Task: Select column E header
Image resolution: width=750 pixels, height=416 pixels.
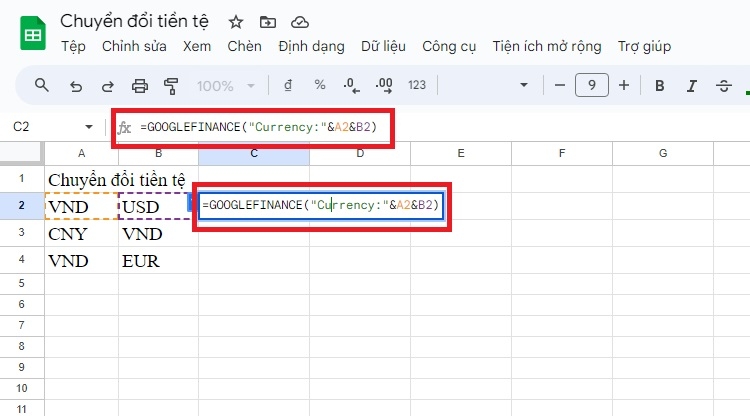Action: [461, 153]
